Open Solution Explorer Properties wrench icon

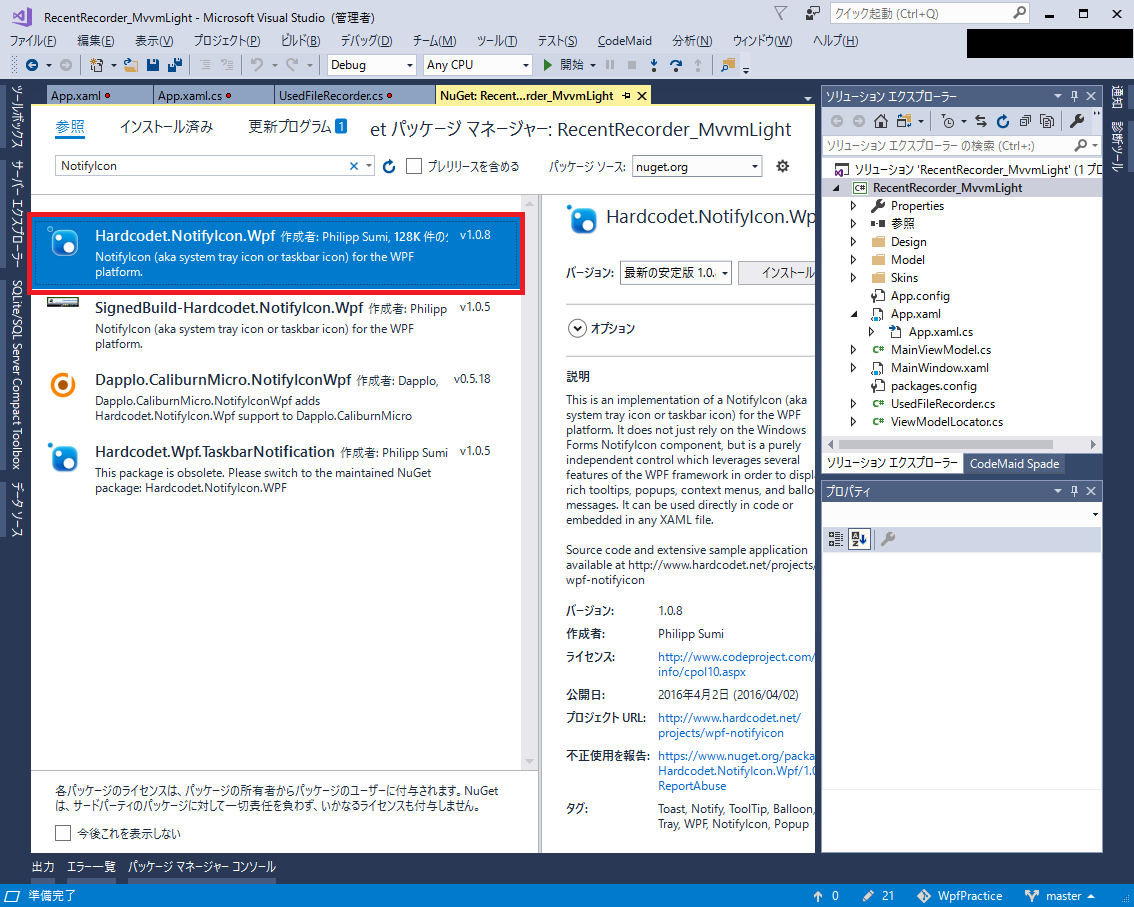[x=1077, y=121]
